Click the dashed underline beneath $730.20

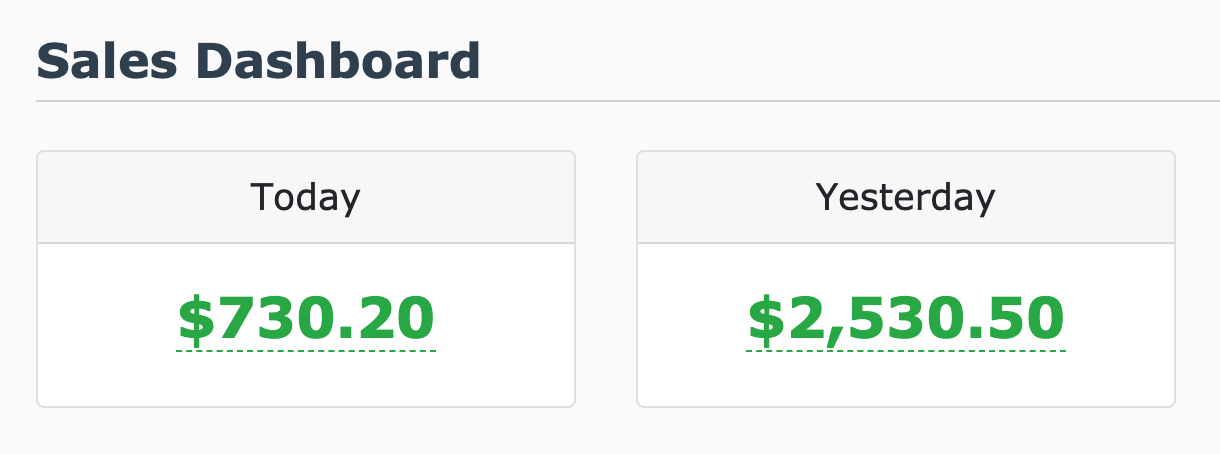click(x=306, y=351)
